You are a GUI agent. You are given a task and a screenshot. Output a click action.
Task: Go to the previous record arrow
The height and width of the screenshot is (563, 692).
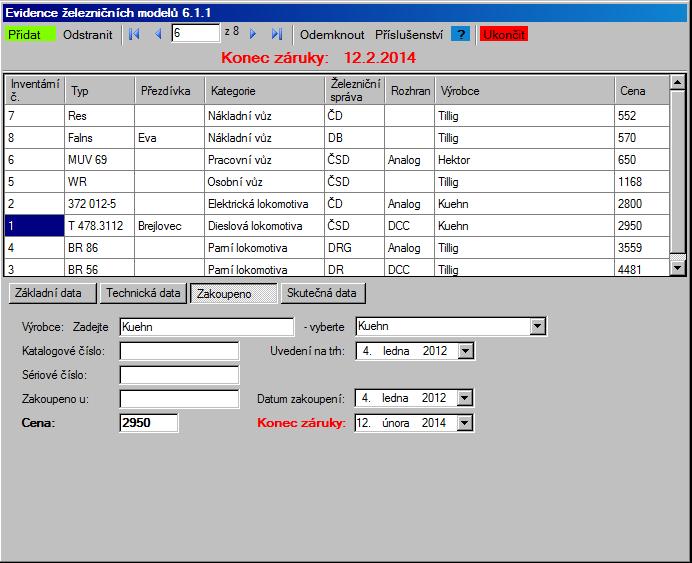[157, 34]
